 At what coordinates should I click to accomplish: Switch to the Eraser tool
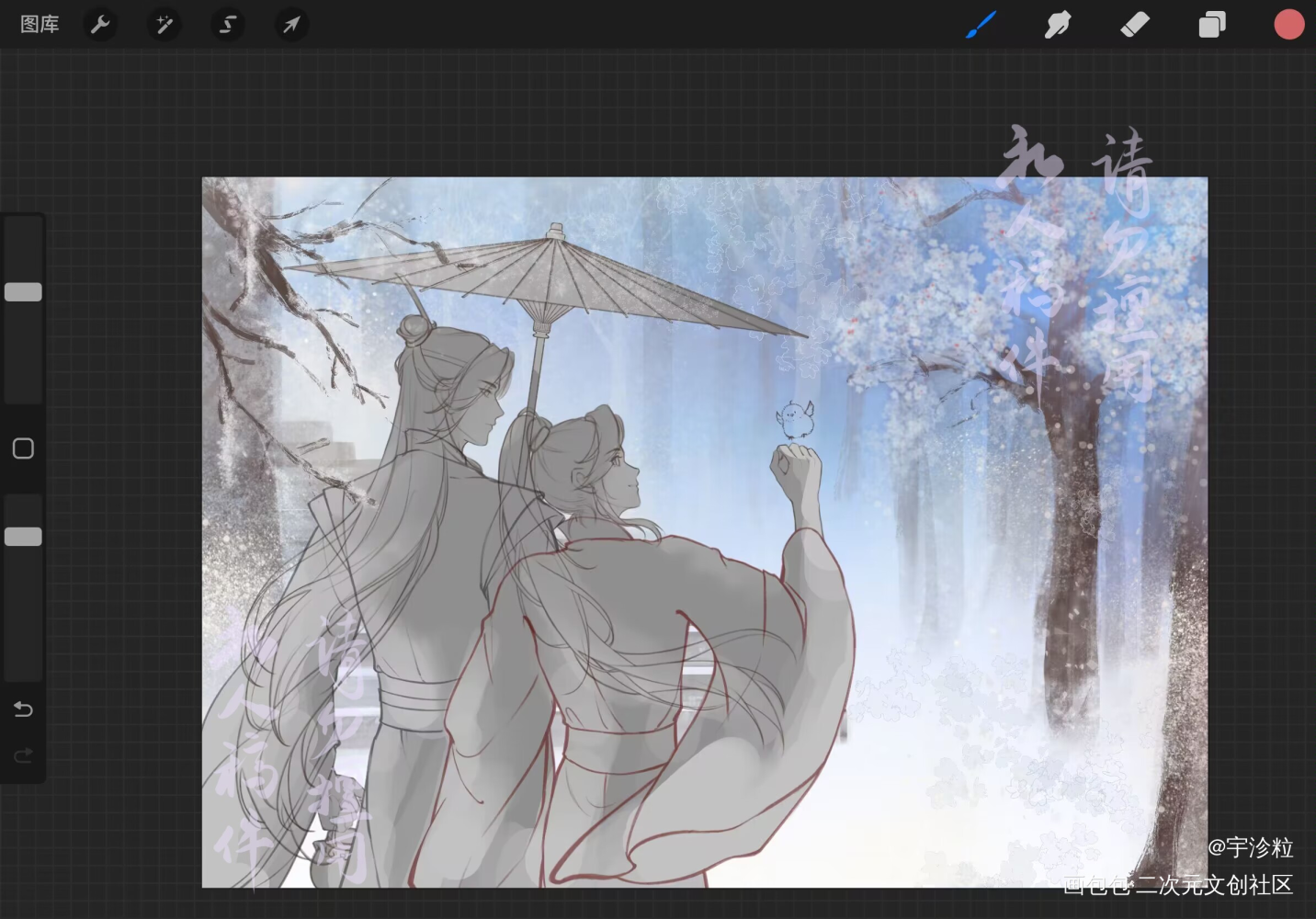[x=1135, y=25]
